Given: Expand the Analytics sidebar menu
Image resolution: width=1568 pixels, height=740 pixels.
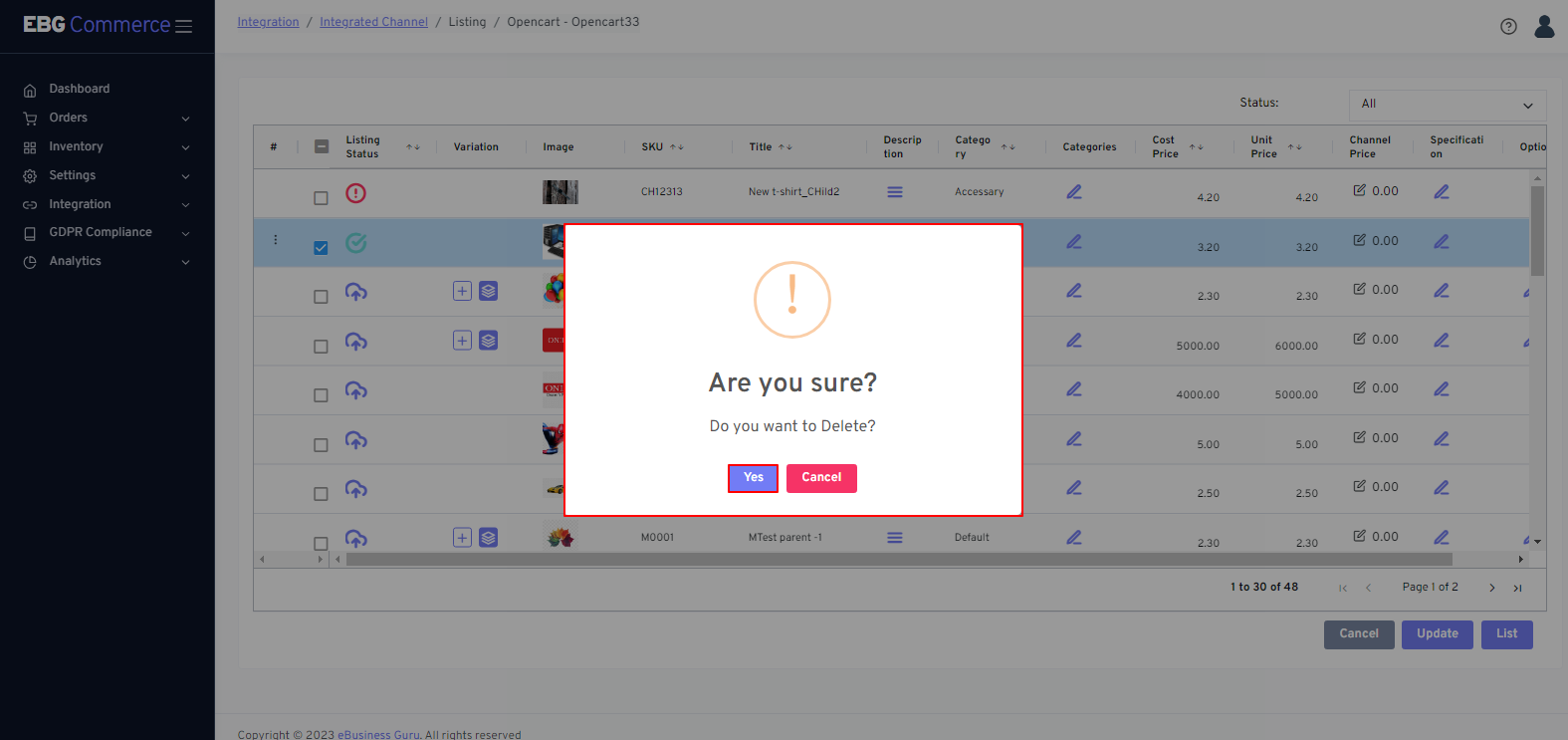Looking at the screenshot, I should coord(107,261).
